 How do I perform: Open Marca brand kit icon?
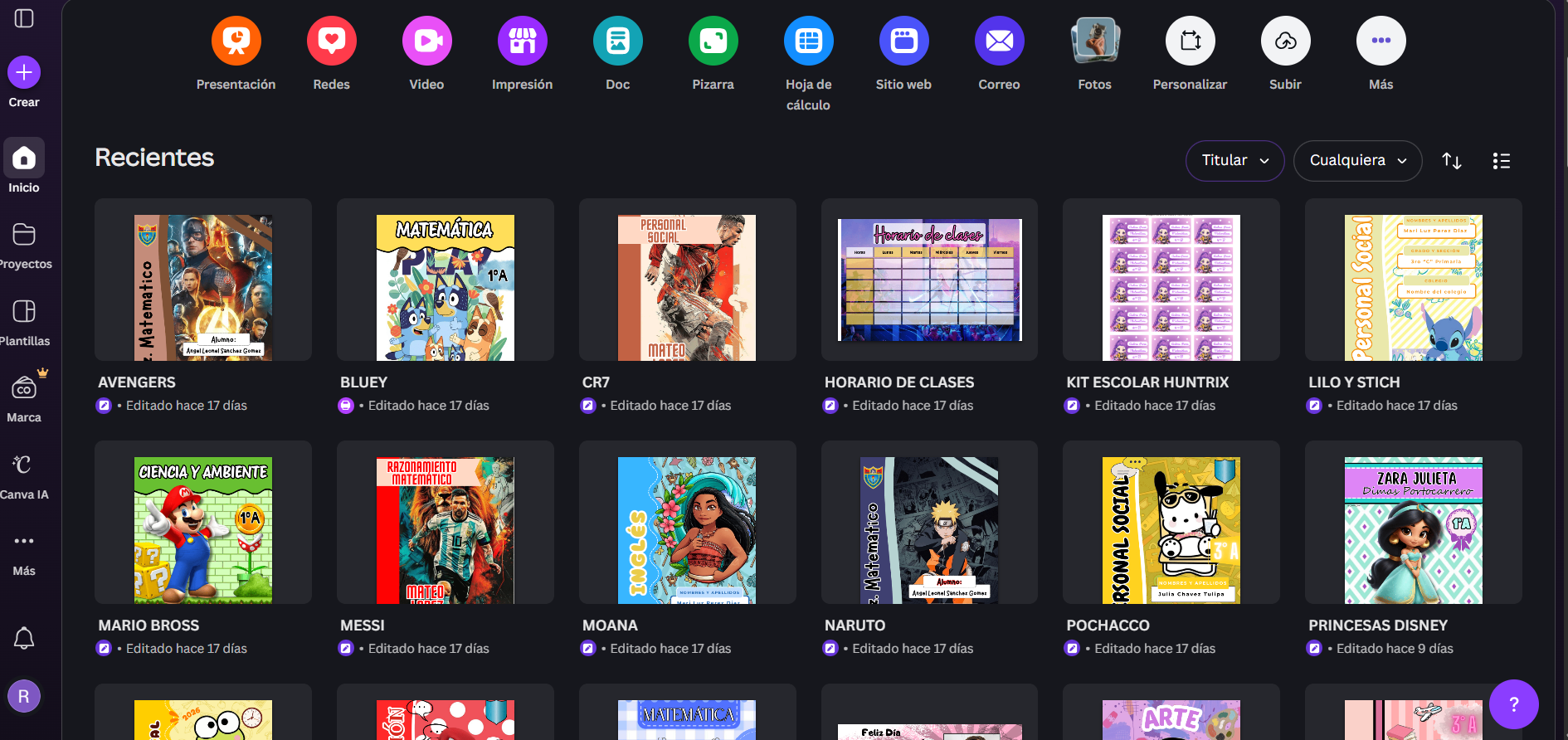click(x=24, y=387)
